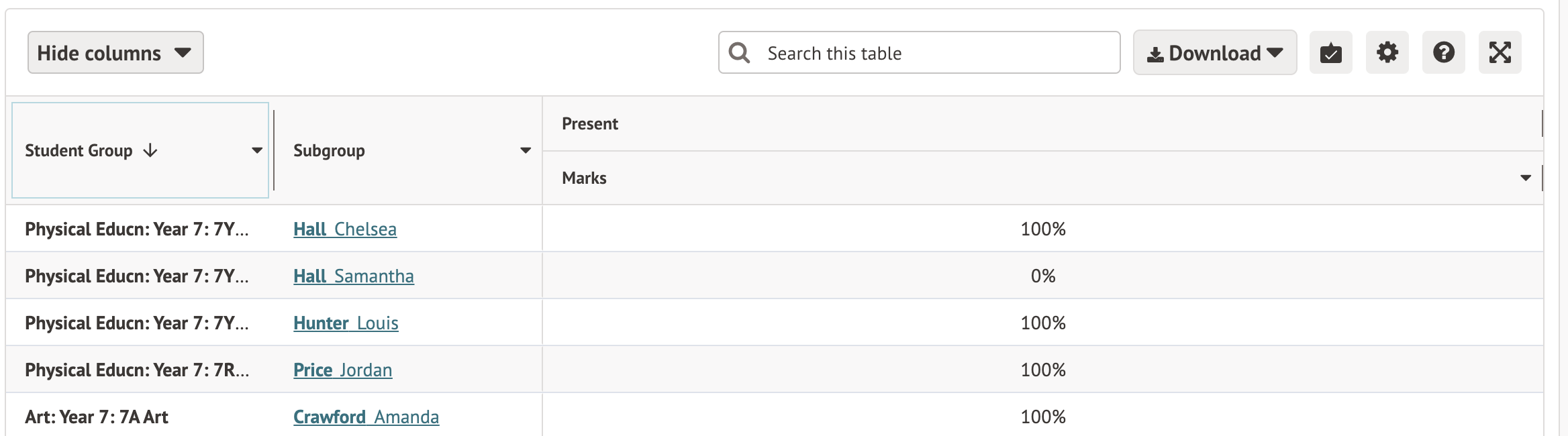
Task: Open Hall Samantha student link
Action: pyautogui.click(x=354, y=276)
